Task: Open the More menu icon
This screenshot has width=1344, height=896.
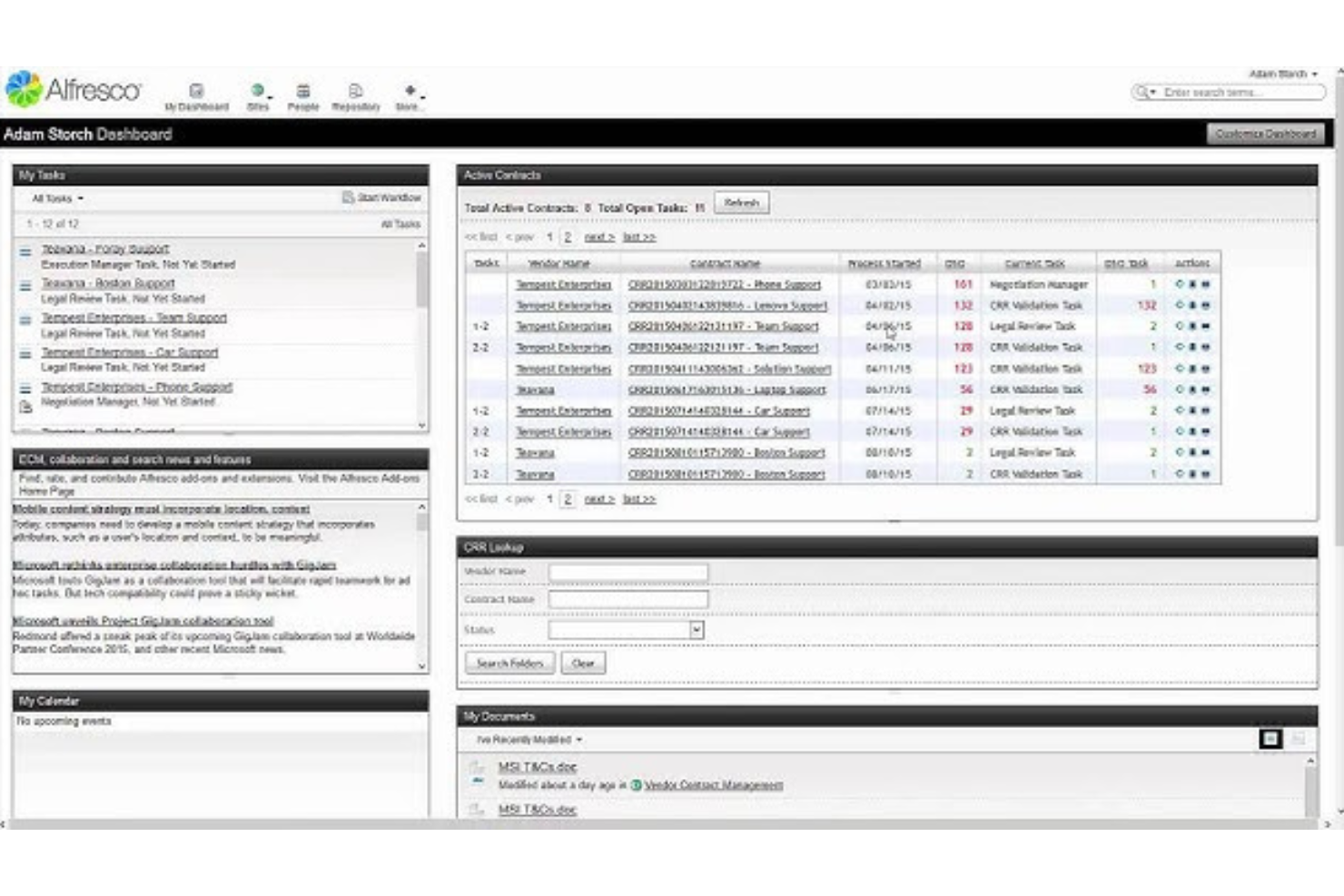Action: click(x=410, y=91)
